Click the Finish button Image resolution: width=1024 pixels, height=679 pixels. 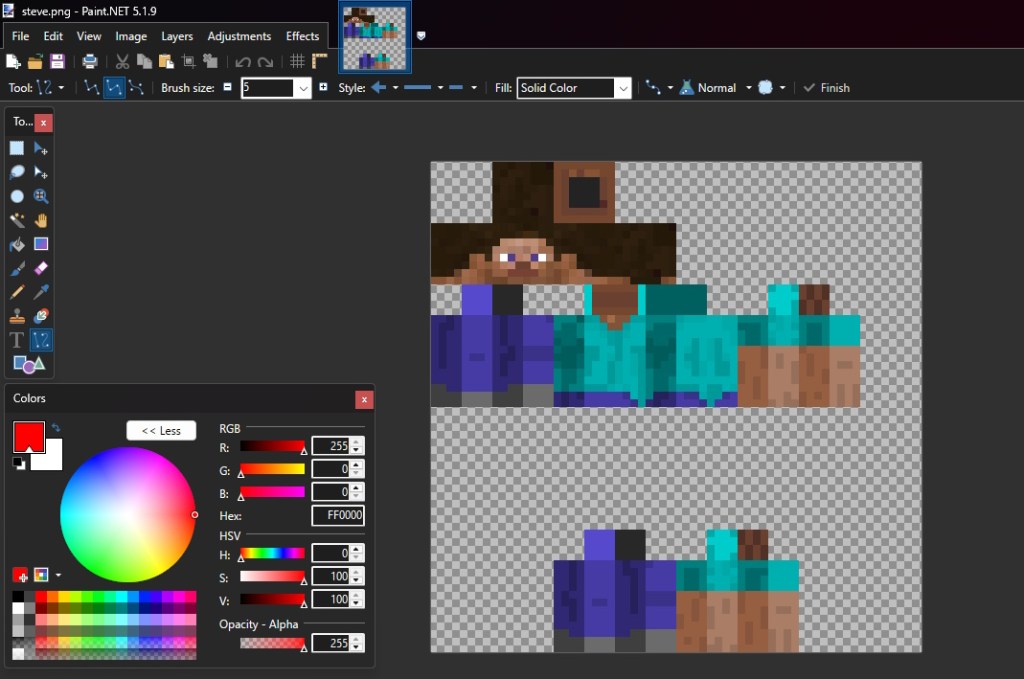pyautogui.click(x=826, y=88)
